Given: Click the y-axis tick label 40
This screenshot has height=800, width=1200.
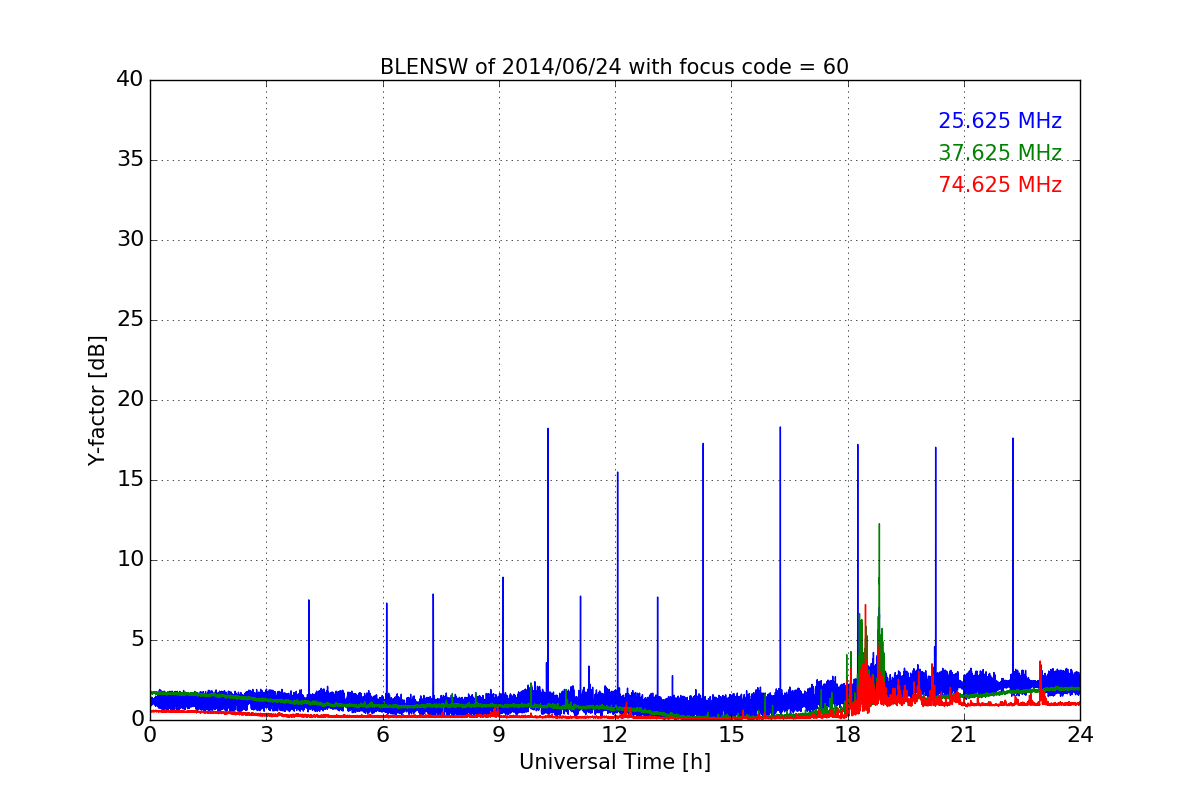Looking at the screenshot, I should tap(130, 80).
